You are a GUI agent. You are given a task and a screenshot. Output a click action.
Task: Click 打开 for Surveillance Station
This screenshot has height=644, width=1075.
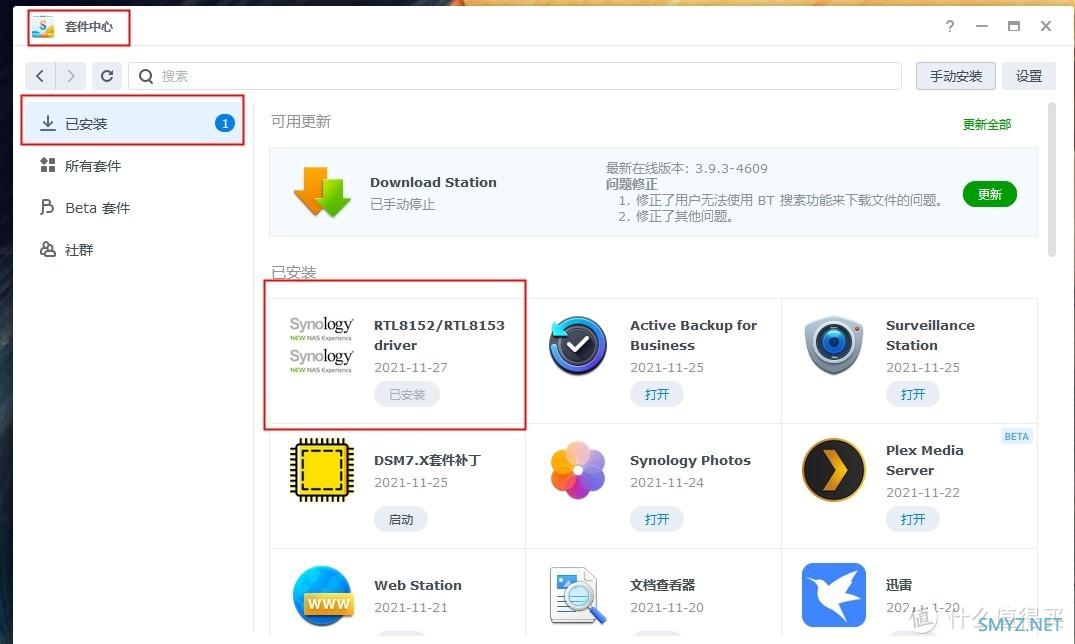click(x=913, y=394)
